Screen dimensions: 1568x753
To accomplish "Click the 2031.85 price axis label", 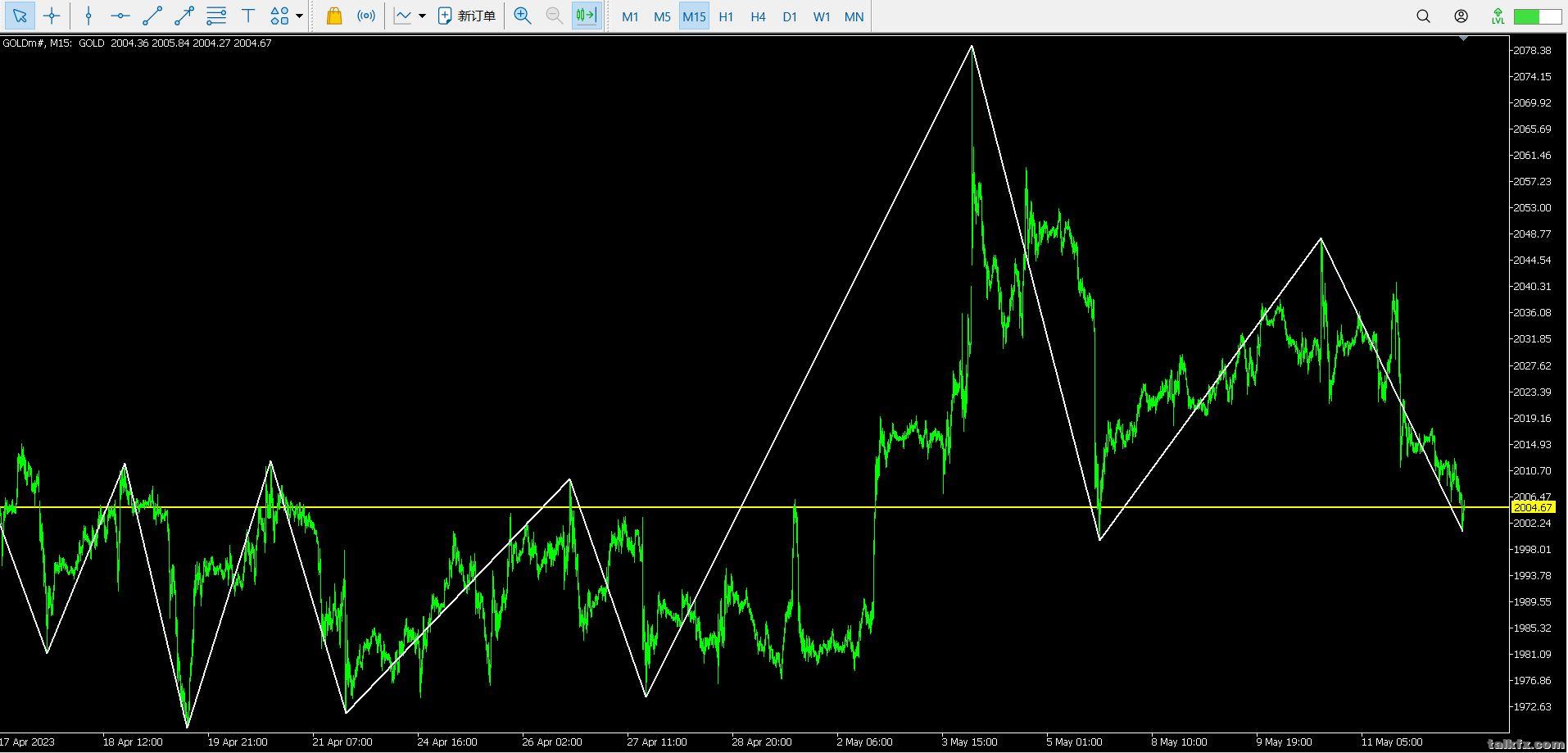I will (x=1532, y=338).
